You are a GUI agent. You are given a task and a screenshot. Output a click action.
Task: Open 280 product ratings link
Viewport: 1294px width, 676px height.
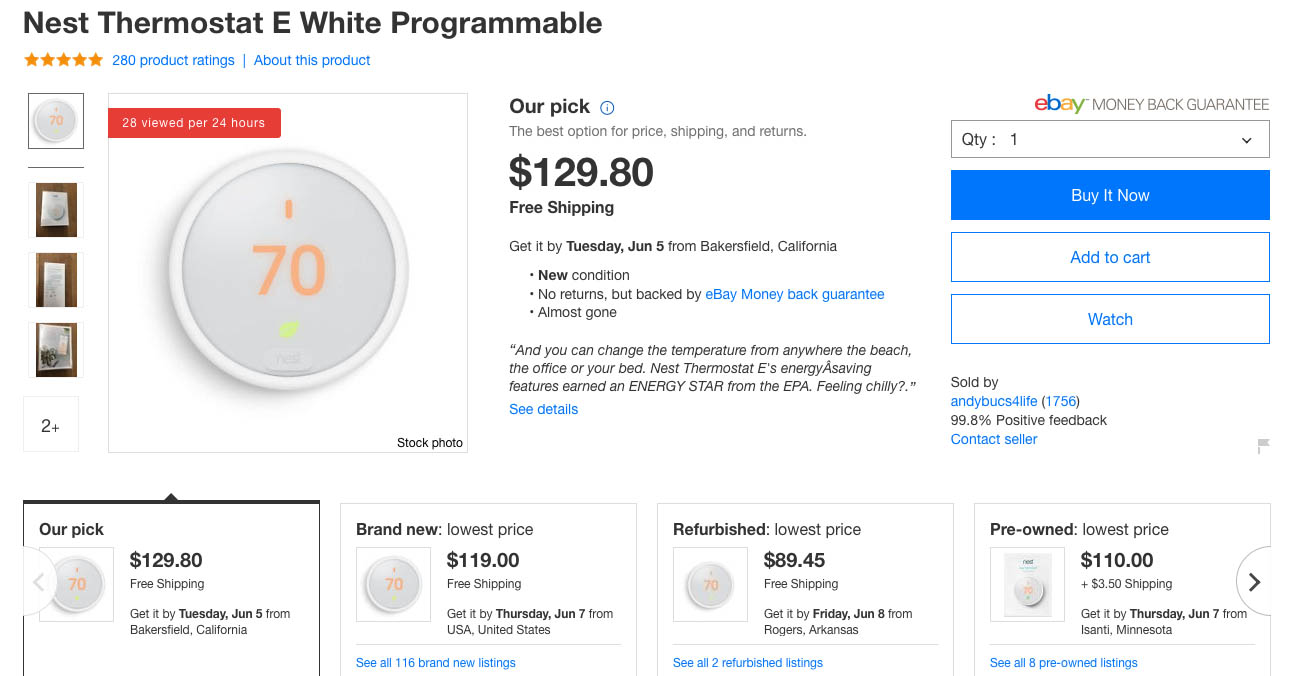click(x=173, y=60)
